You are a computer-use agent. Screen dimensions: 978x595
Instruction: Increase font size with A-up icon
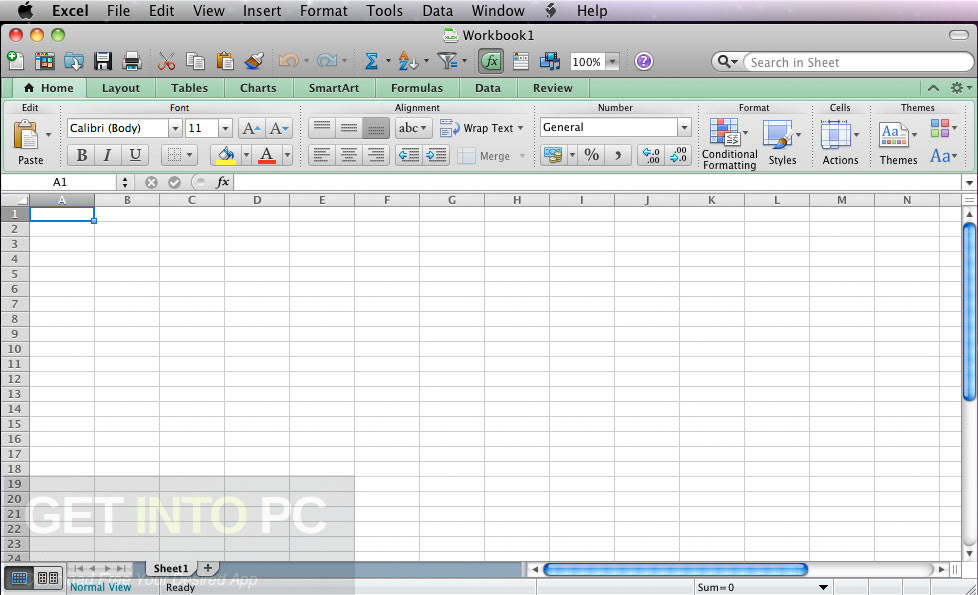251,128
